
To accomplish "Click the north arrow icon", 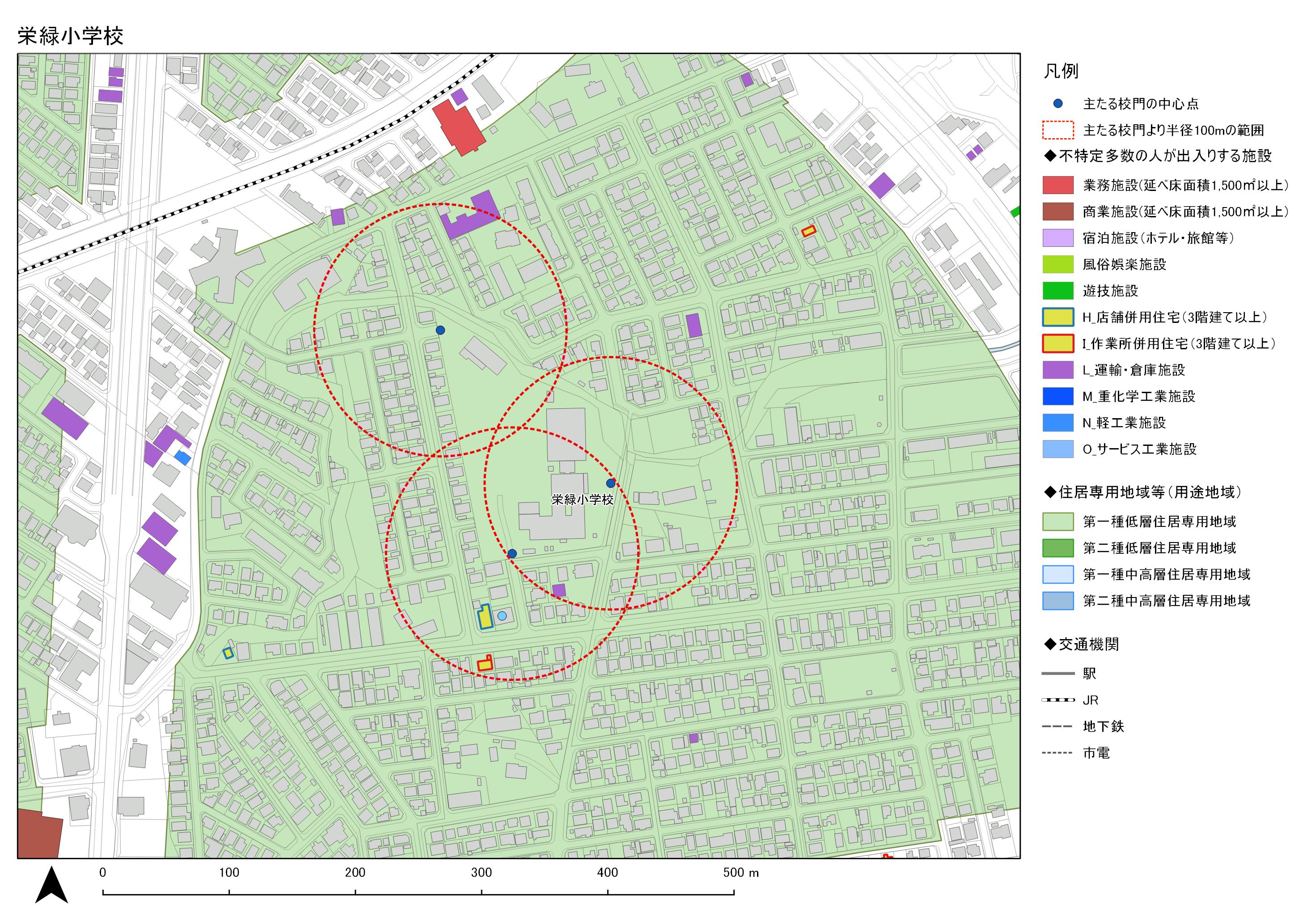I will point(52,885).
